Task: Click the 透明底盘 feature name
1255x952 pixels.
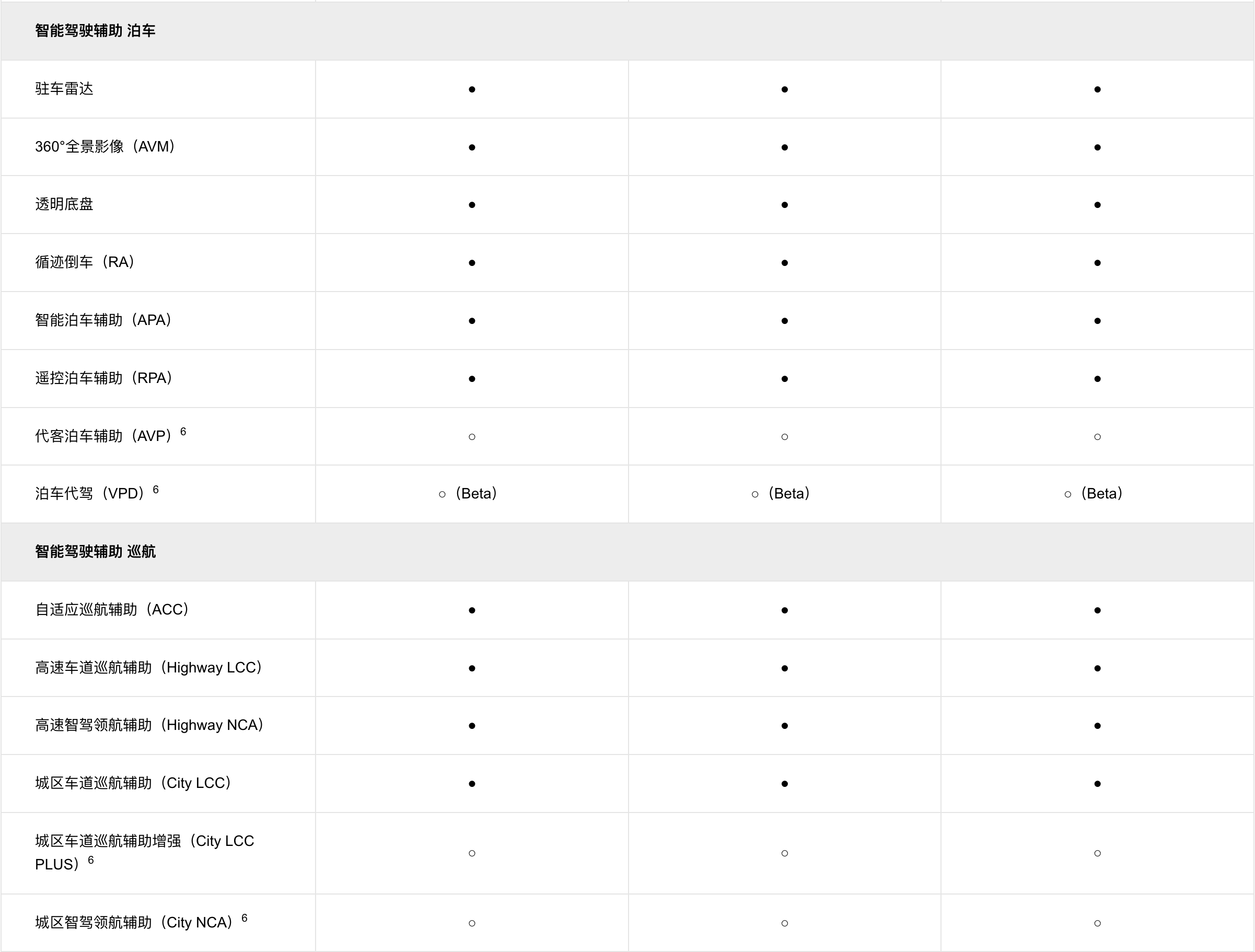Action: [x=64, y=204]
